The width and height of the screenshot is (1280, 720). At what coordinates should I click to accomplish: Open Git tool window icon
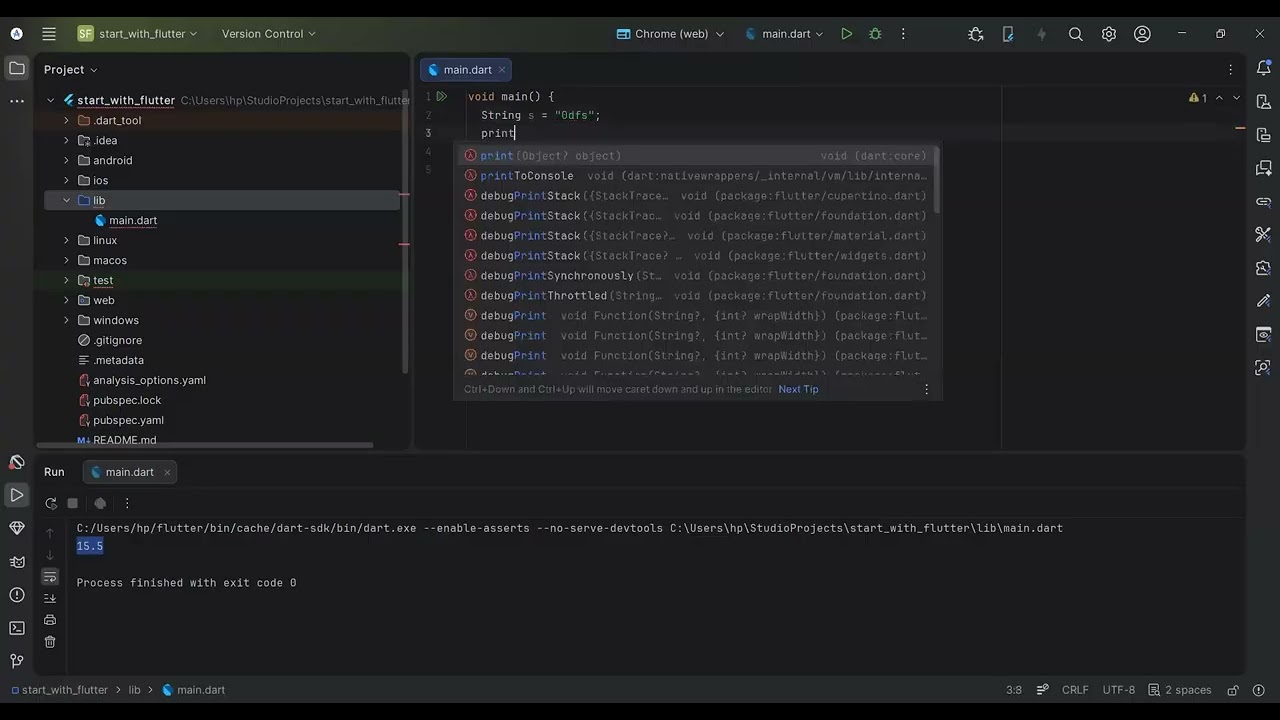(x=17, y=661)
